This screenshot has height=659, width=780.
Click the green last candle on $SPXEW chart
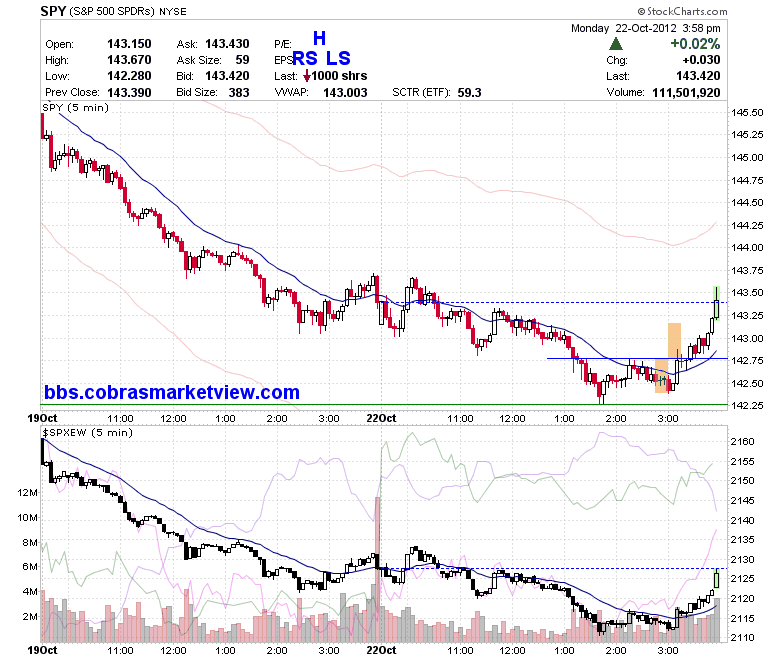pyautogui.click(x=716, y=578)
